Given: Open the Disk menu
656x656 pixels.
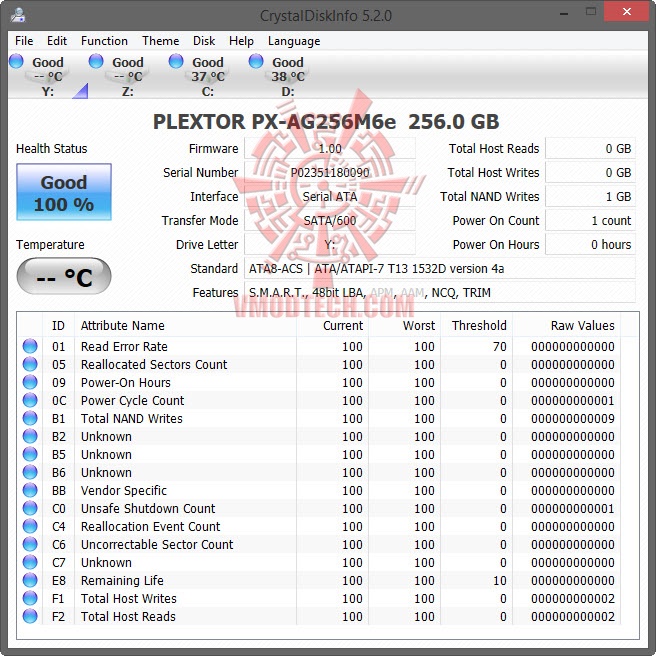Looking at the screenshot, I should coord(204,41).
